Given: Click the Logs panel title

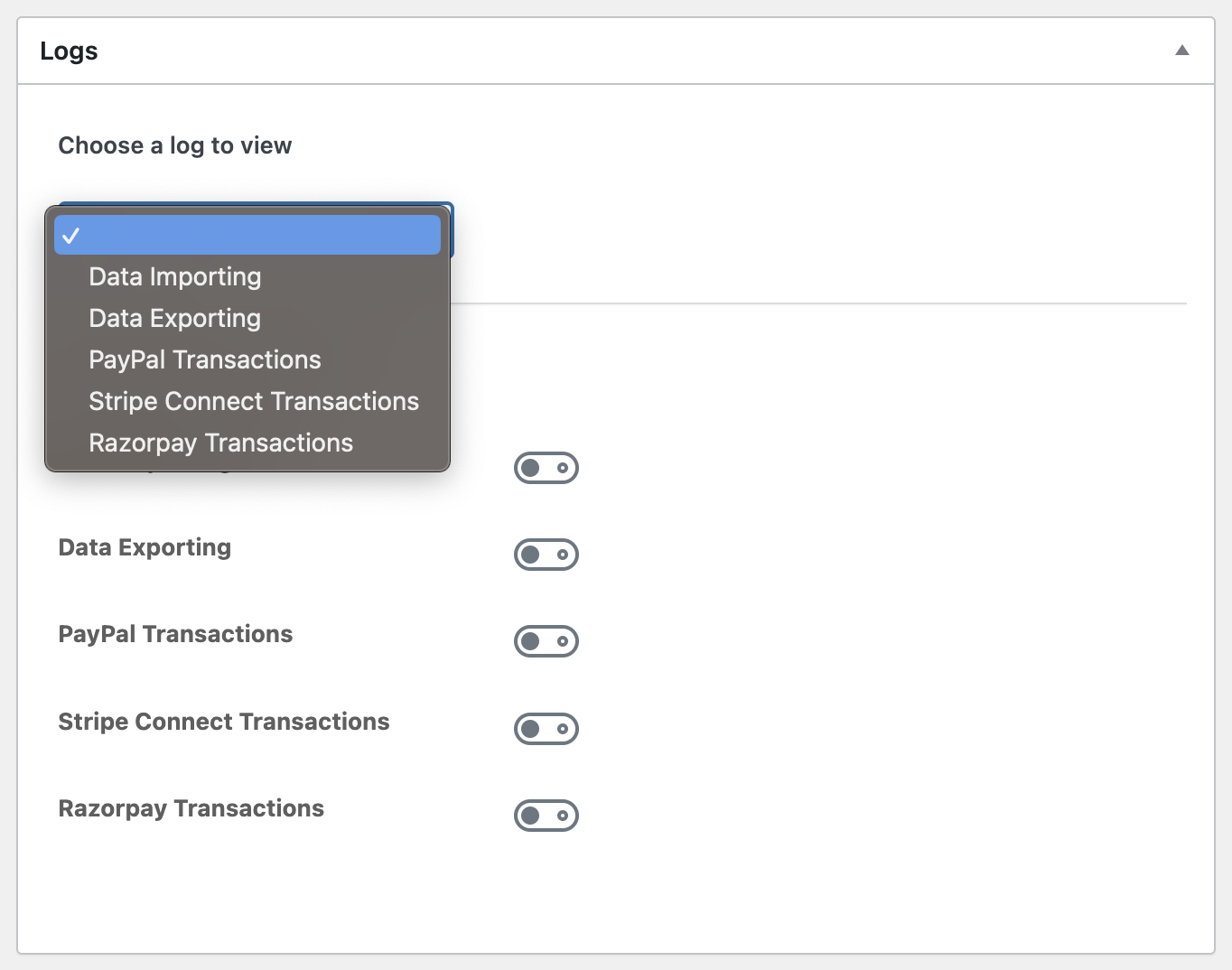Looking at the screenshot, I should [69, 51].
